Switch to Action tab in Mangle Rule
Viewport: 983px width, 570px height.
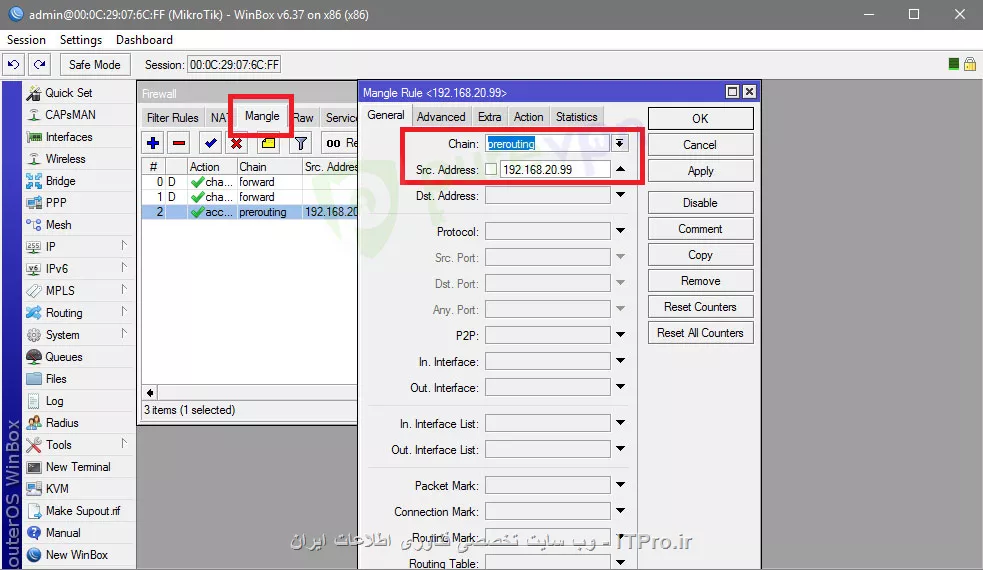(528, 117)
